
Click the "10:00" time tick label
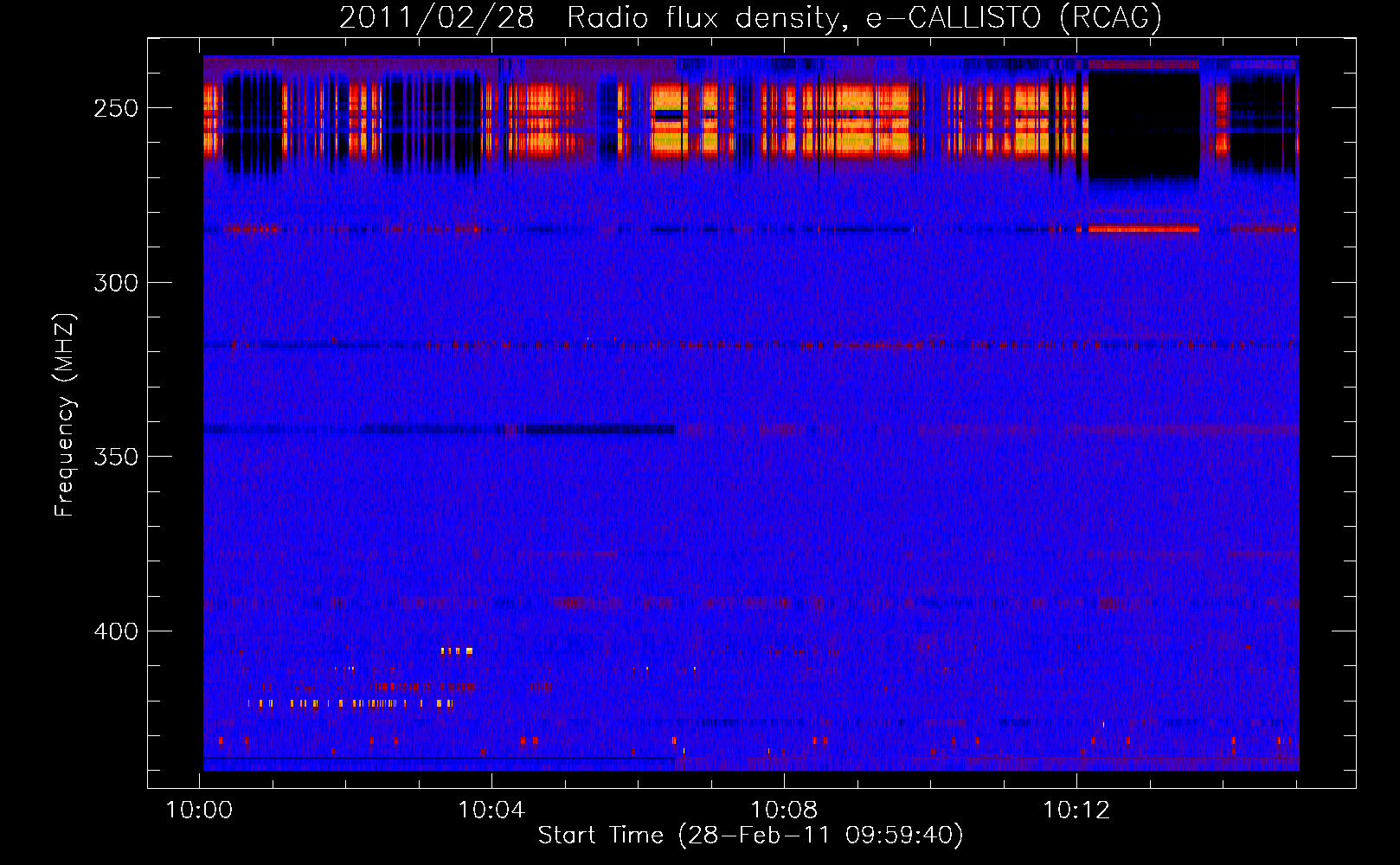point(199,811)
